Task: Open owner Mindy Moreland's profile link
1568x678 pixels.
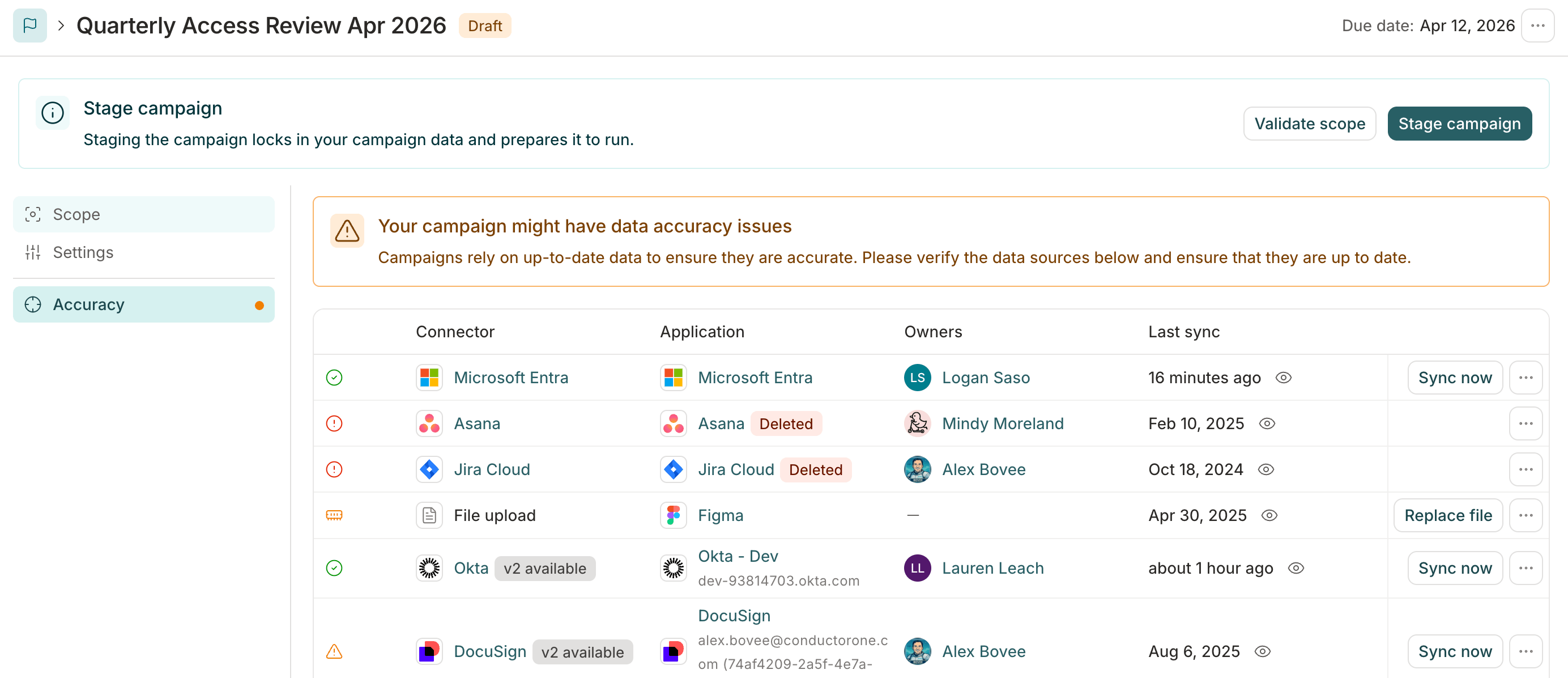Action: click(1003, 423)
